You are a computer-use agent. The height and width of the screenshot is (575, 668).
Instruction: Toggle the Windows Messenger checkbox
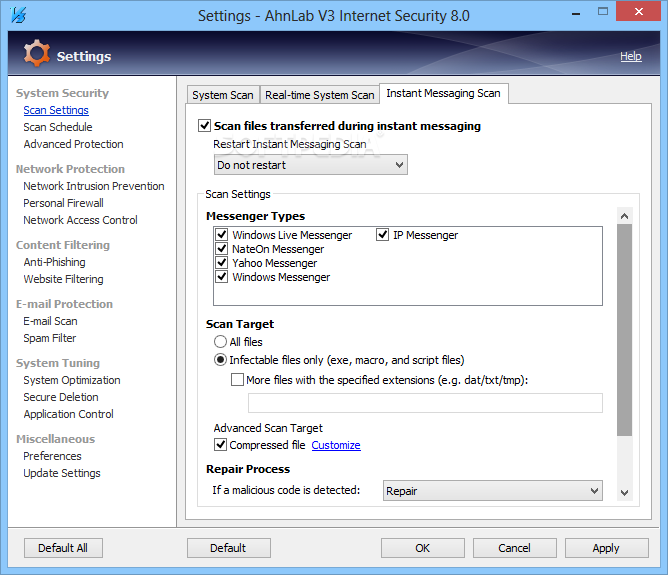tap(222, 276)
